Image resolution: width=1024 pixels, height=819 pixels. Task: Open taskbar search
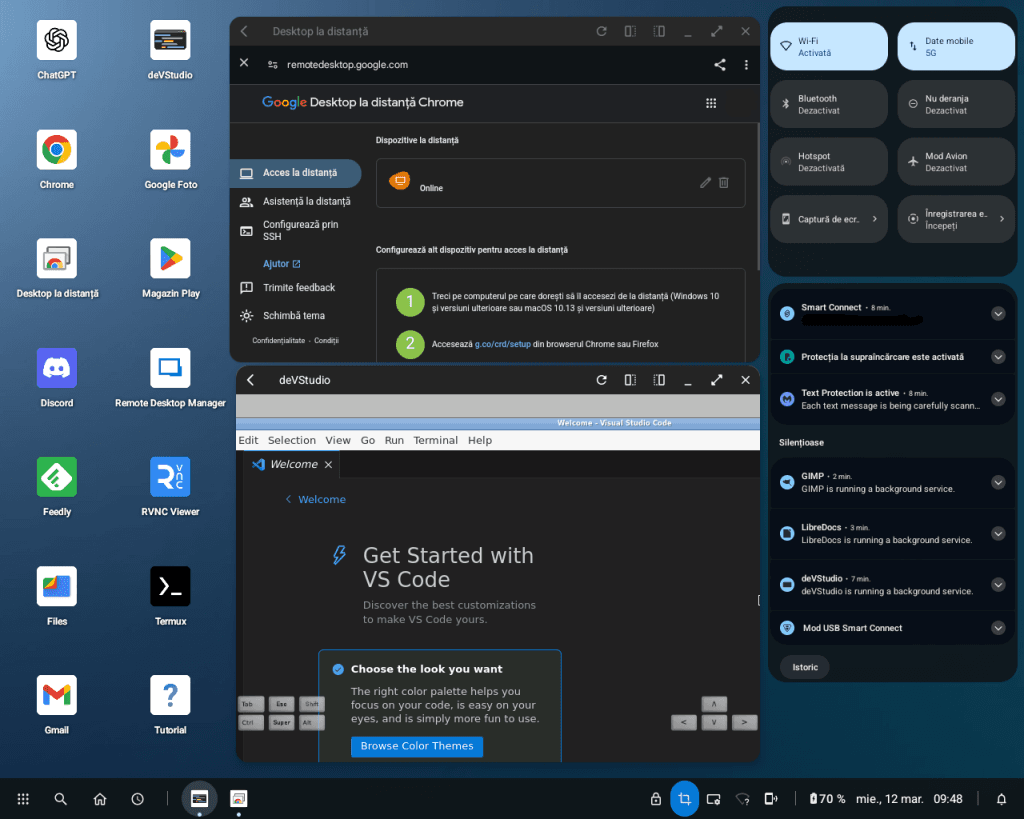[61, 799]
